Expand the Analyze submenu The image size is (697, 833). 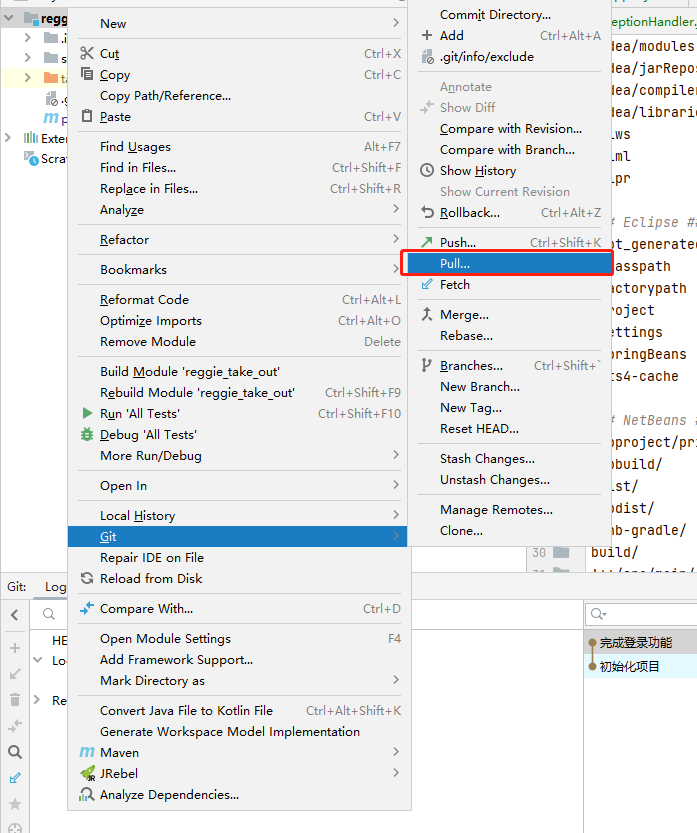click(x=240, y=209)
